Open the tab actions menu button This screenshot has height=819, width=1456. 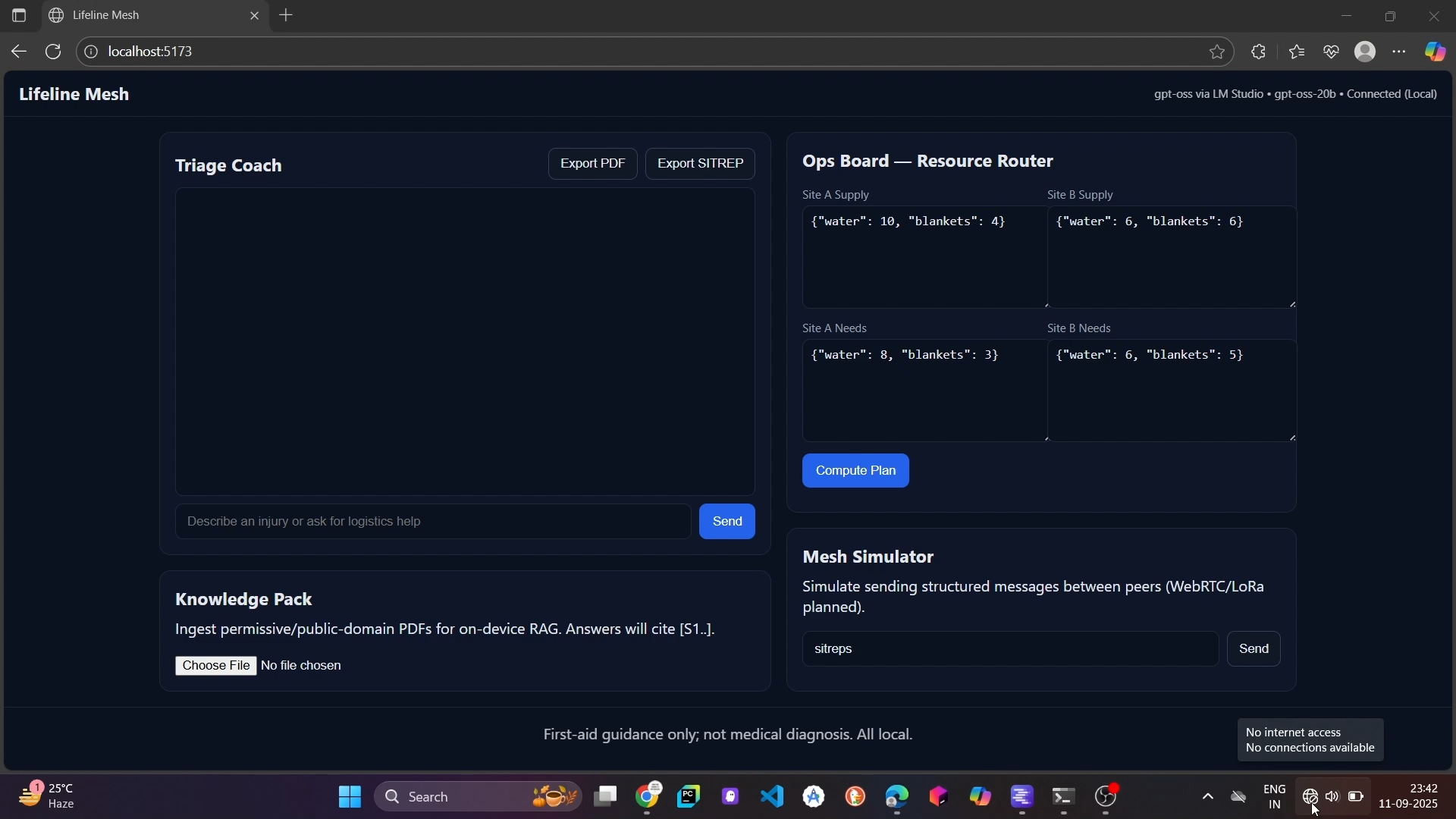coord(19,15)
